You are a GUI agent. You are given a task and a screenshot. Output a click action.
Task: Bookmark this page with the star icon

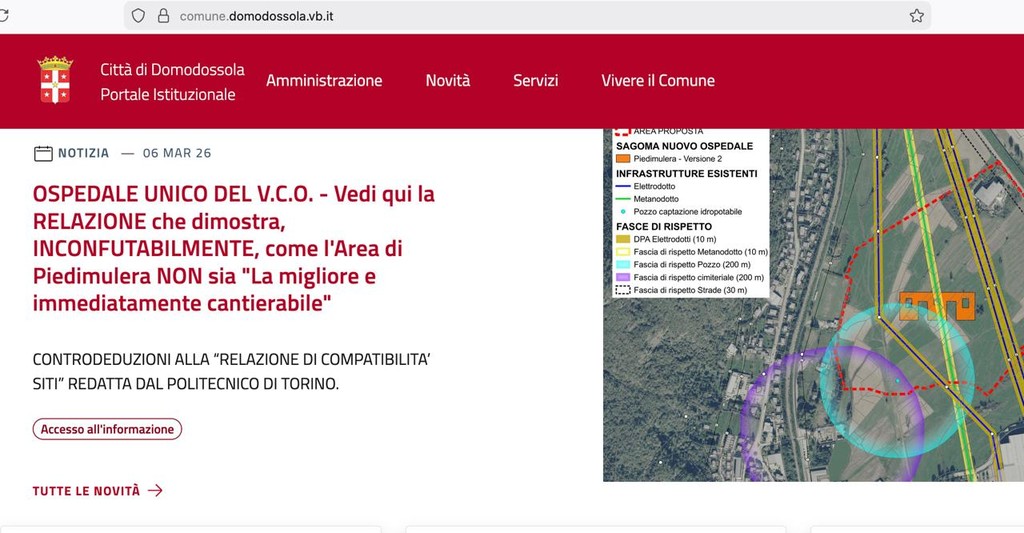point(916,15)
